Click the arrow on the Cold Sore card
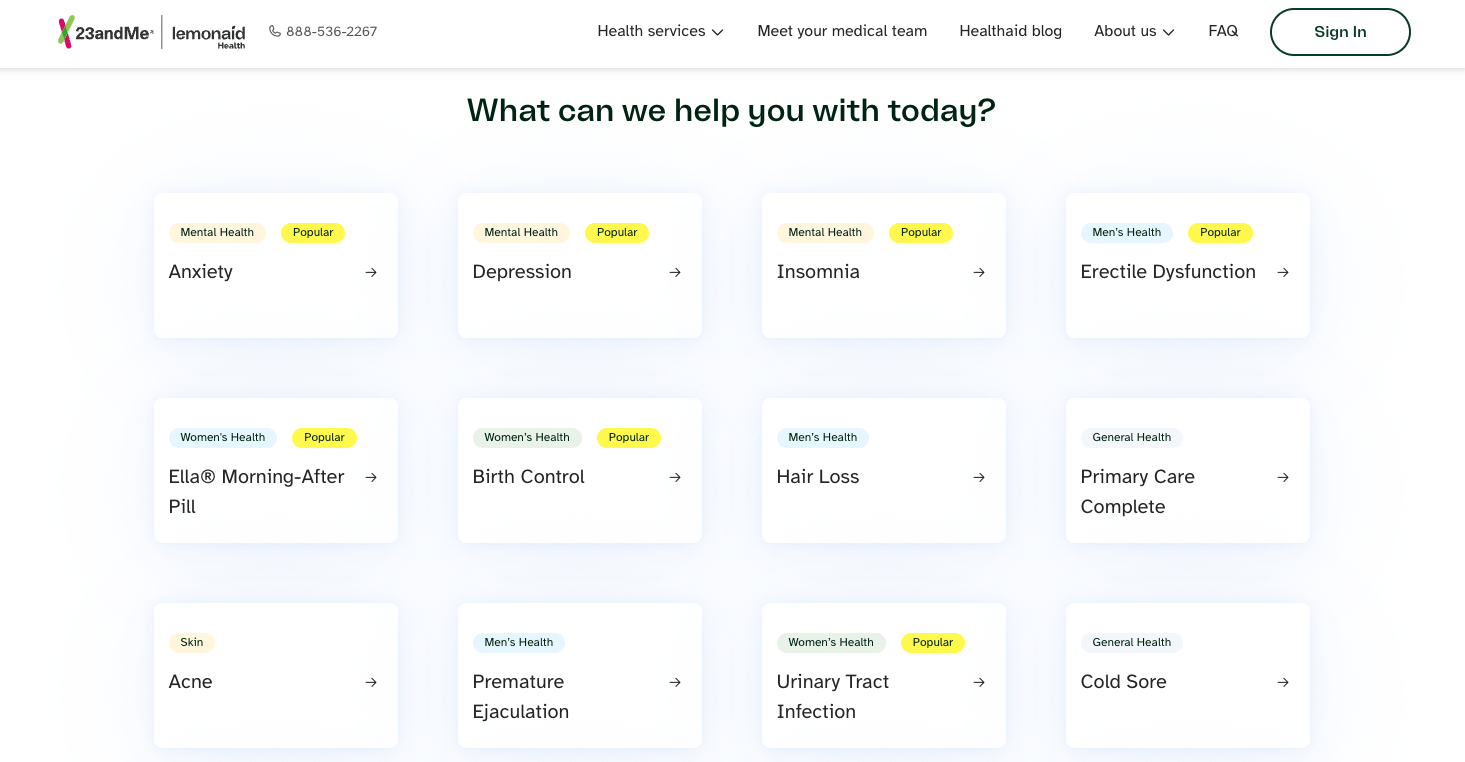Image resolution: width=1465 pixels, height=762 pixels. pyautogui.click(x=1282, y=682)
